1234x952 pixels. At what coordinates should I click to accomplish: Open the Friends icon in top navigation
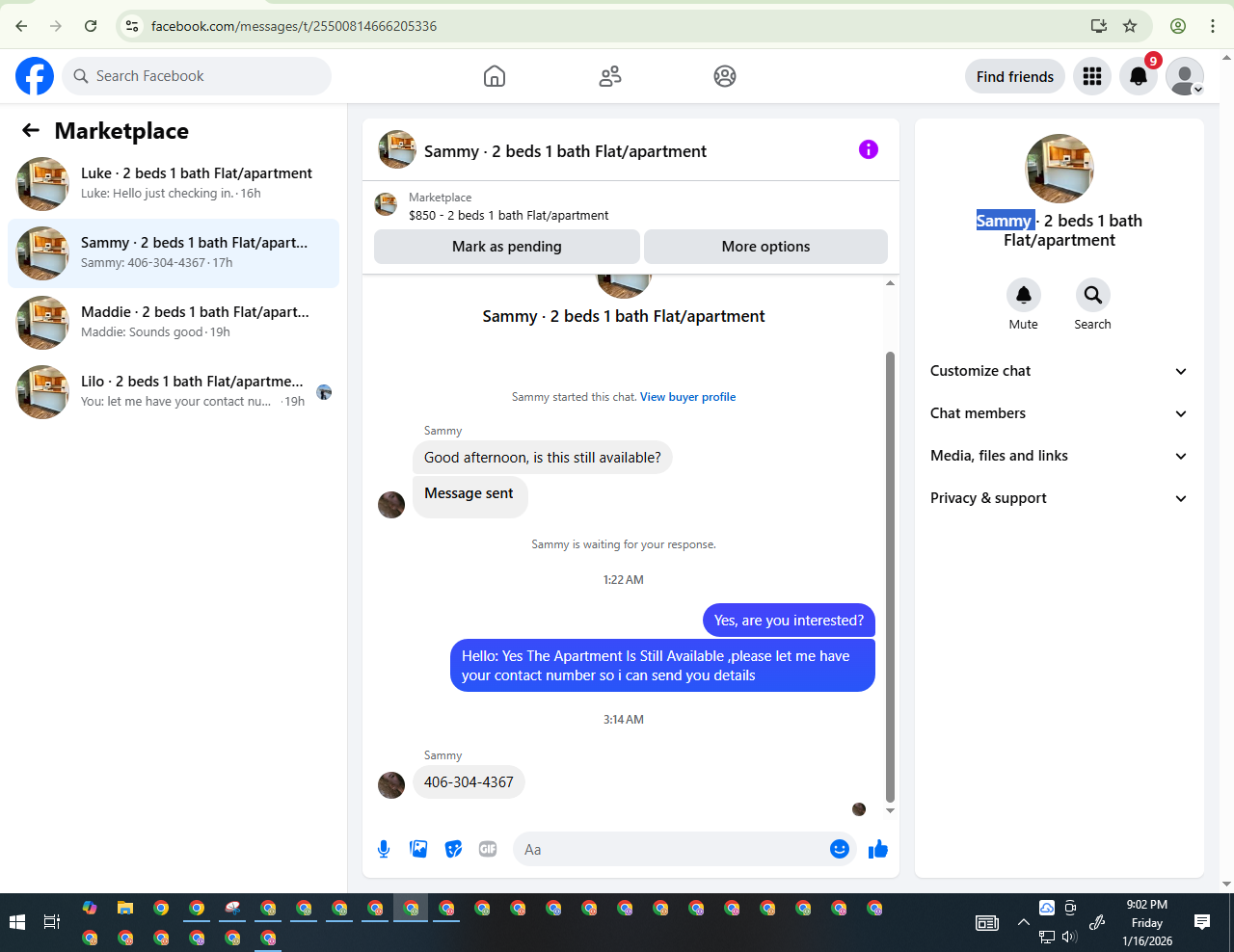(610, 76)
